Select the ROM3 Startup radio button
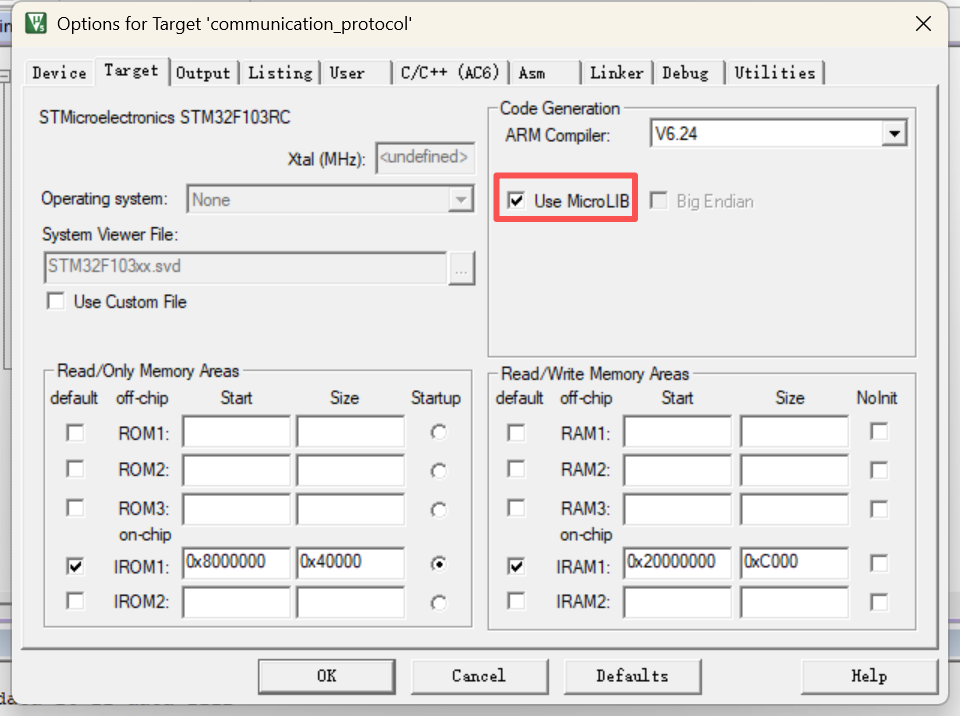The height and width of the screenshot is (716, 960). pos(438,510)
